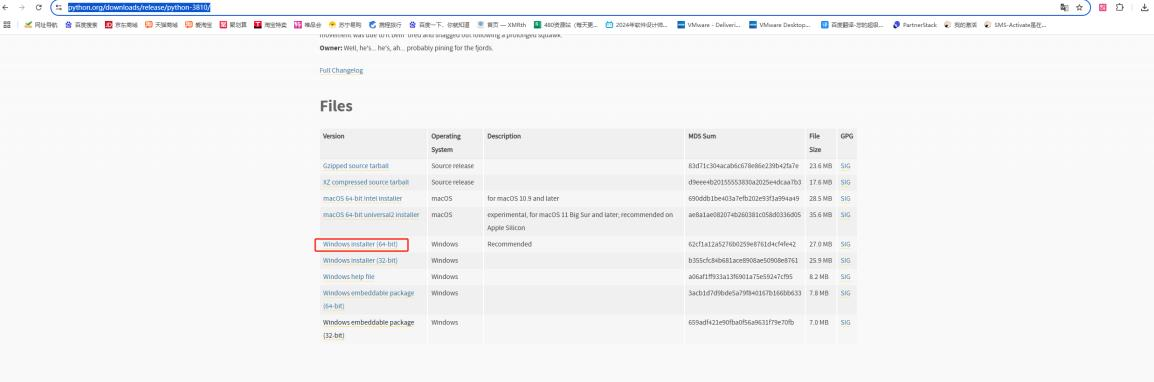
Task: Download Windows embeddable package (64-bit)
Action: pyautogui.click(x=368, y=299)
